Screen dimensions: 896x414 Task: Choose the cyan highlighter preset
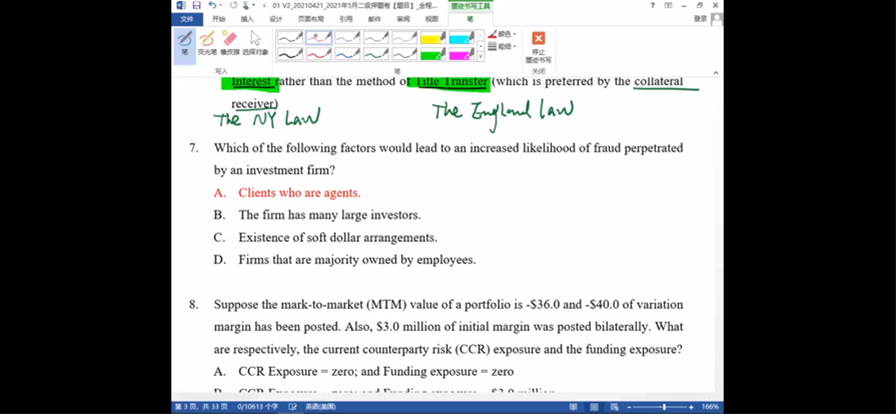[x=462, y=38]
